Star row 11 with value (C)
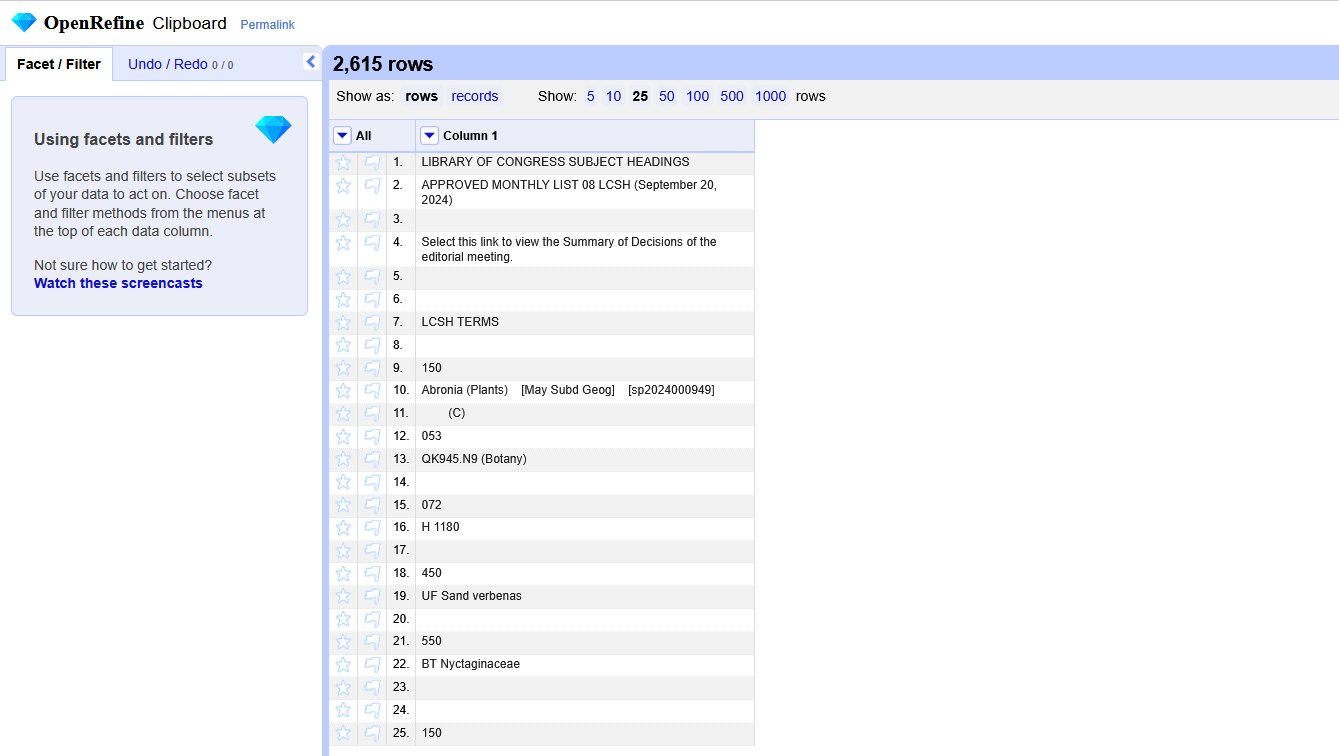Viewport: 1339px width, 756px height. coord(343,413)
